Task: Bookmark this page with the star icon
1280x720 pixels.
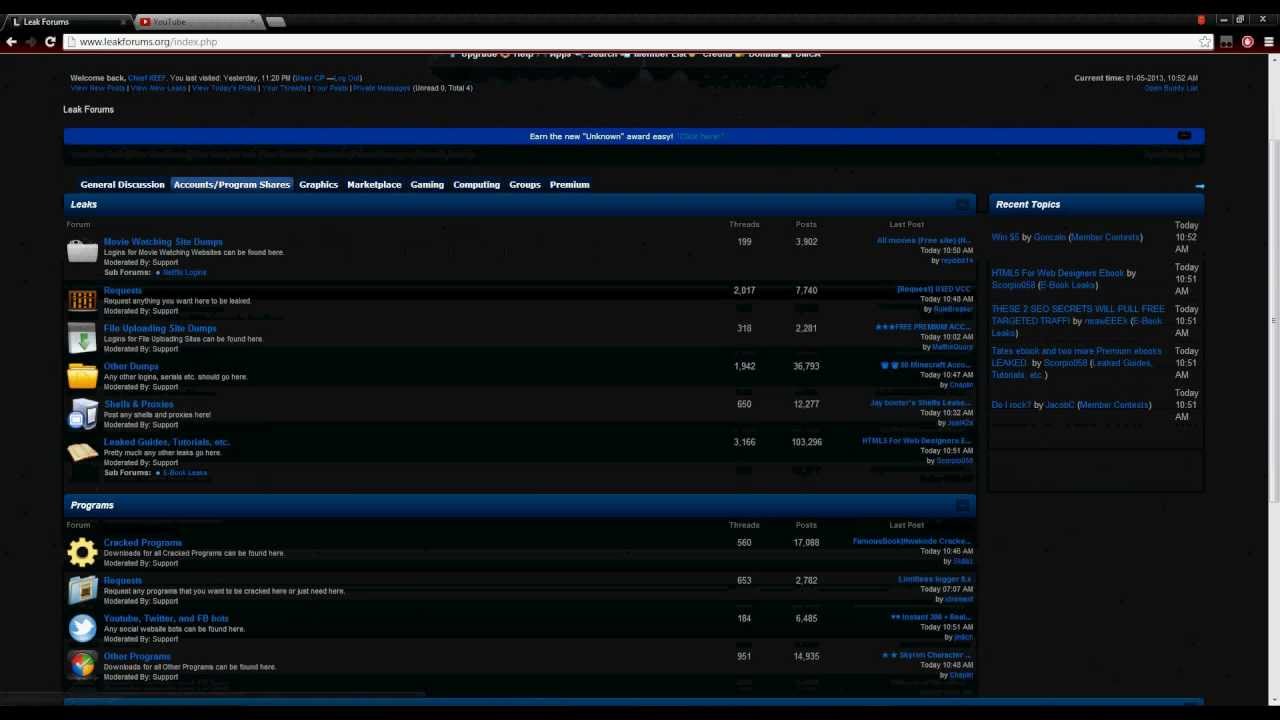Action: 1204,42
